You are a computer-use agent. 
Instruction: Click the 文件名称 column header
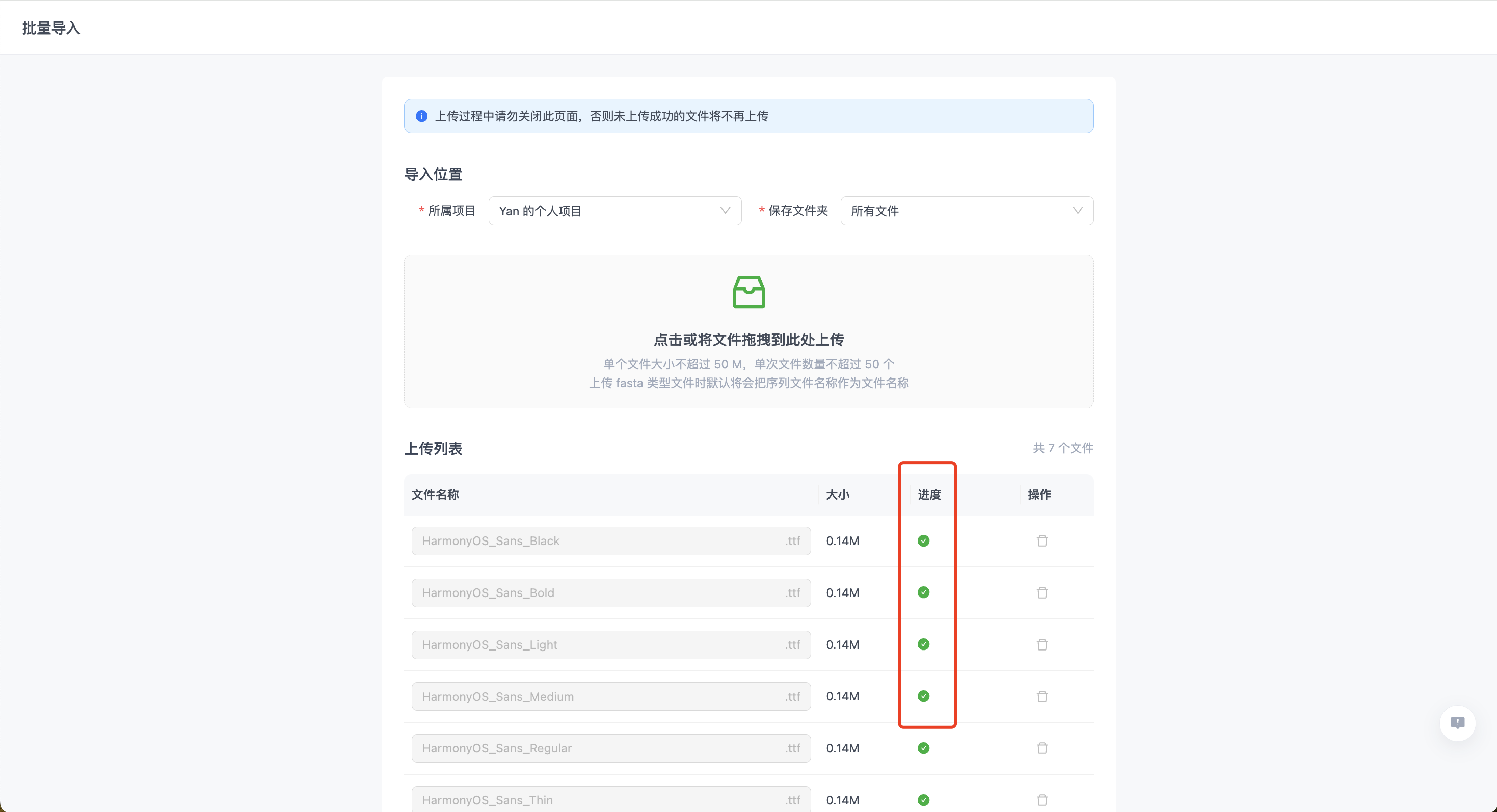[x=435, y=494]
